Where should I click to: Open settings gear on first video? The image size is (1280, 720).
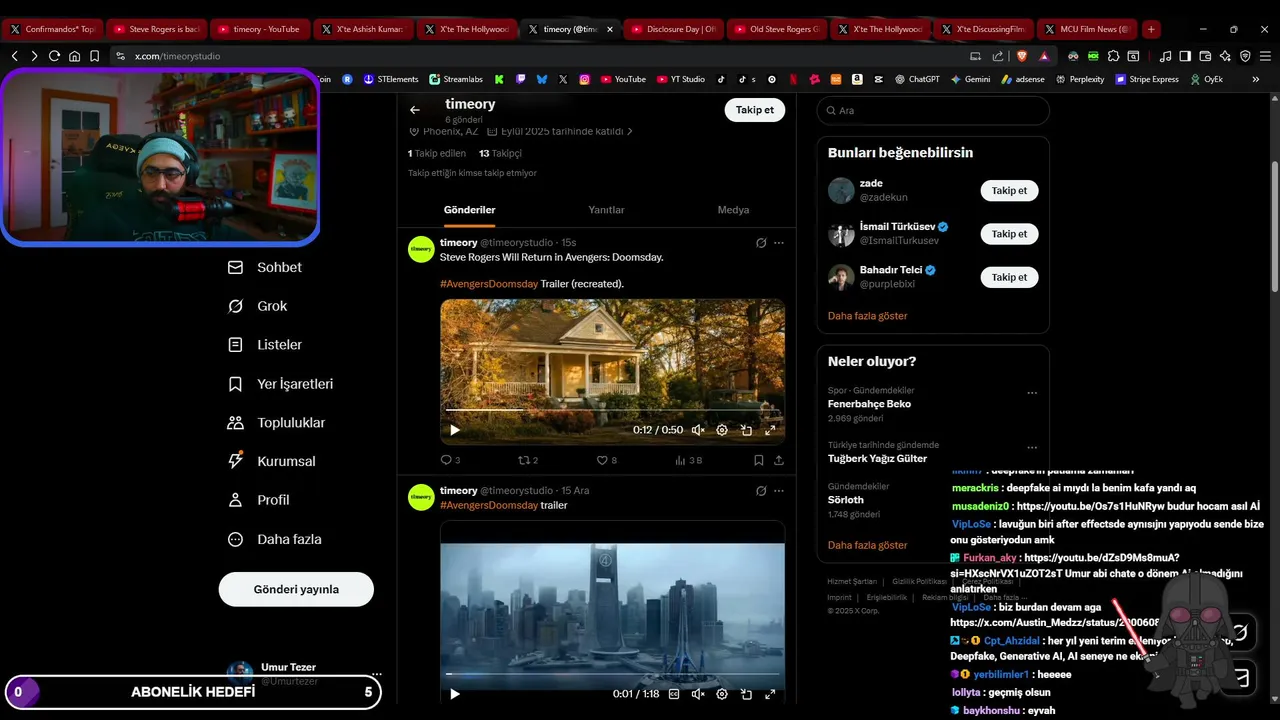[722, 430]
